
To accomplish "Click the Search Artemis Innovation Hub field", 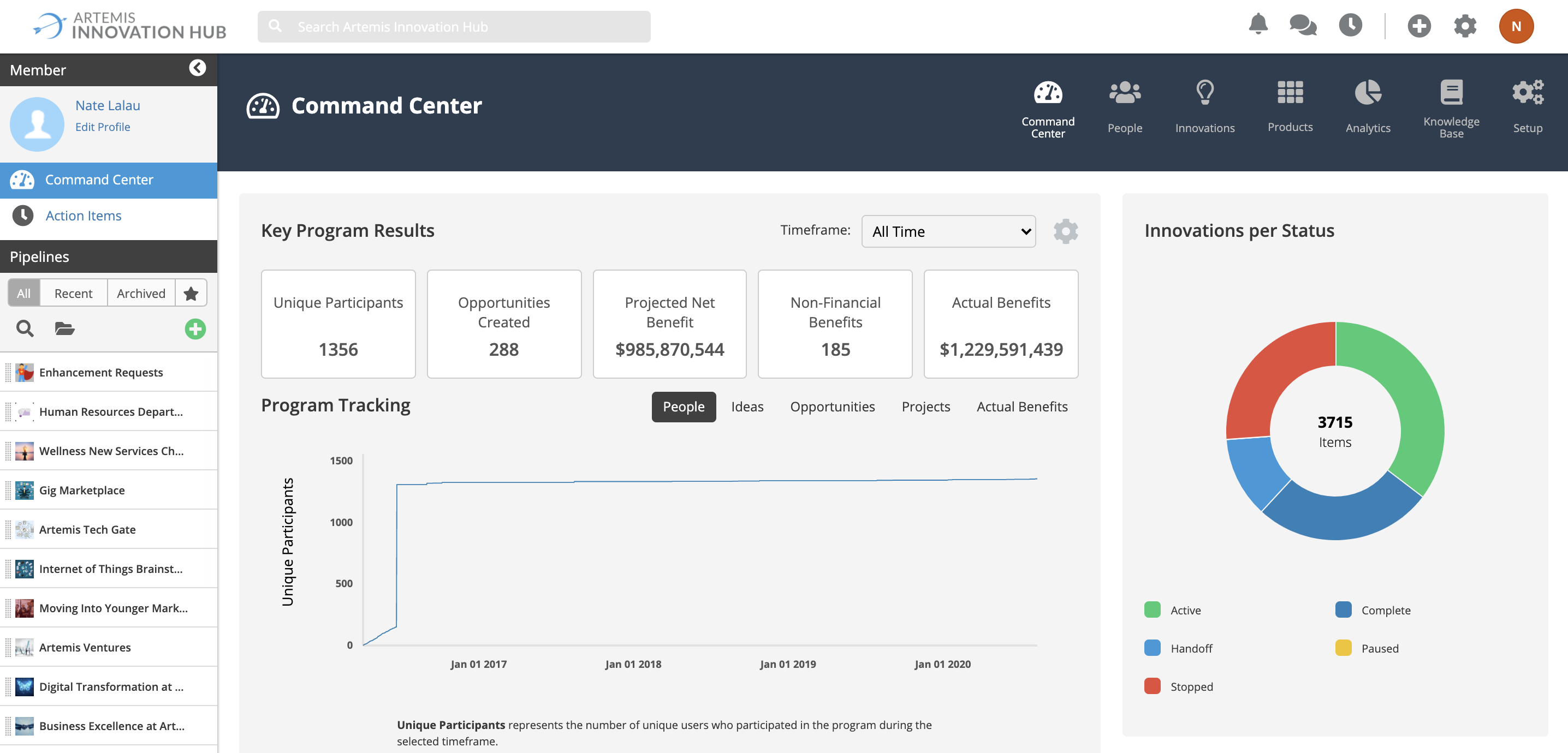I will click(x=454, y=26).
